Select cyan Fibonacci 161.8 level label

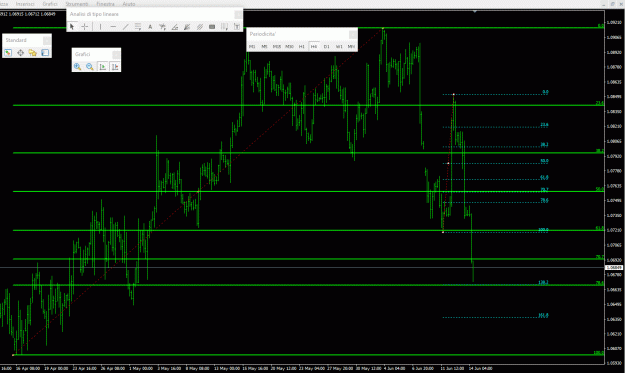point(543,315)
